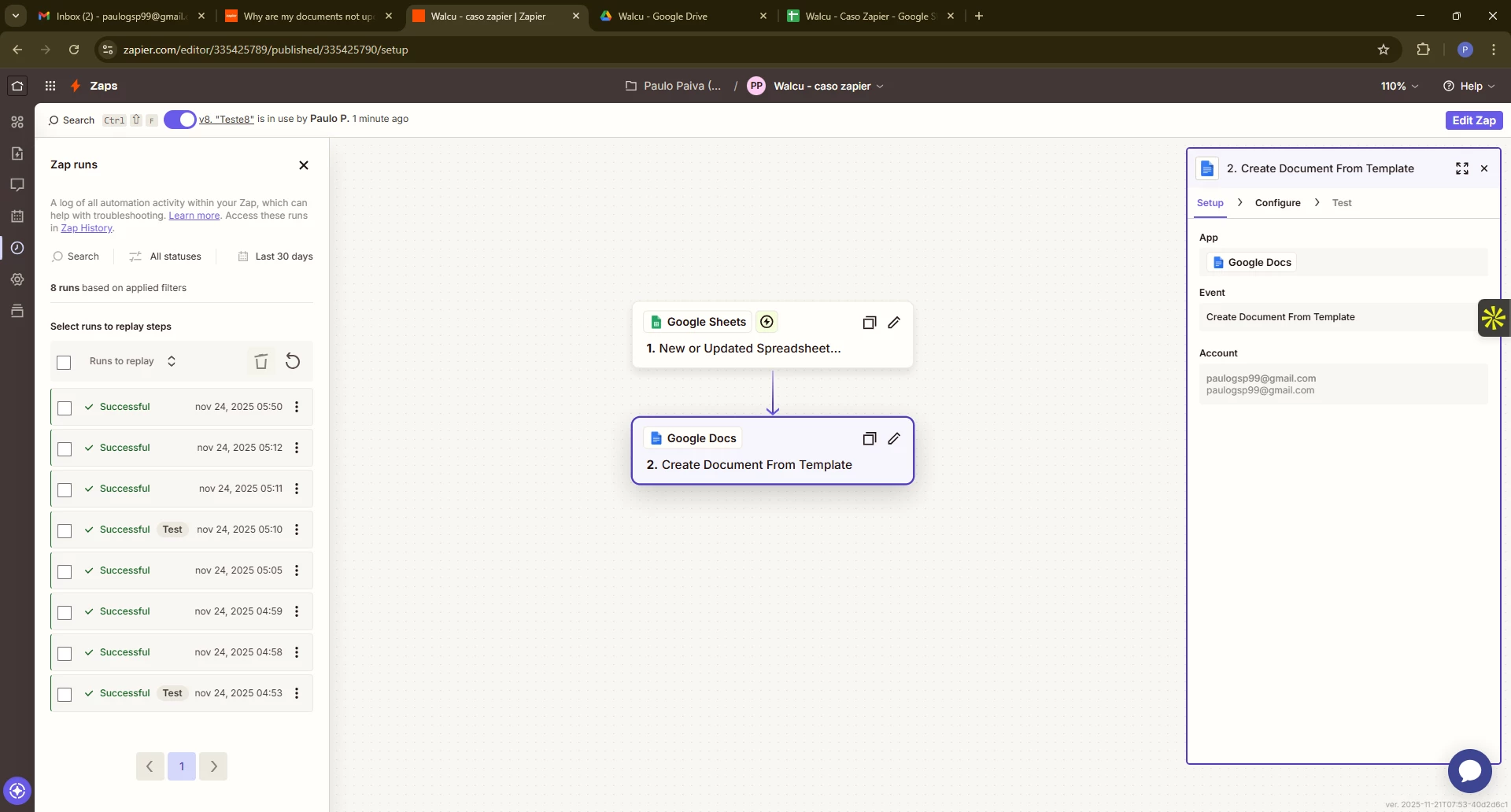Open the Zap History link
Image resolution: width=1511 pixels, height=812 pixels.
click(x=87, y=228)
